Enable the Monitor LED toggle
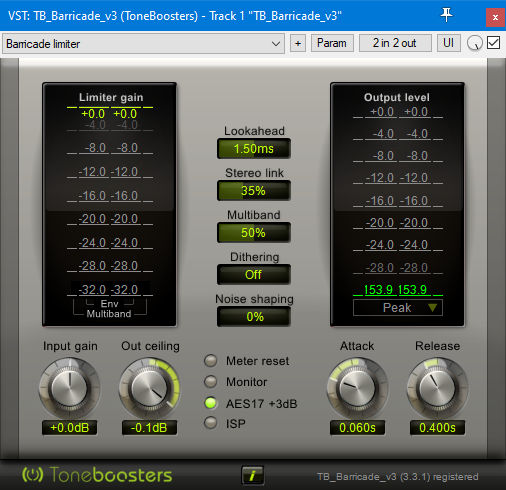The image size is (506, 490). pos(211,382)
